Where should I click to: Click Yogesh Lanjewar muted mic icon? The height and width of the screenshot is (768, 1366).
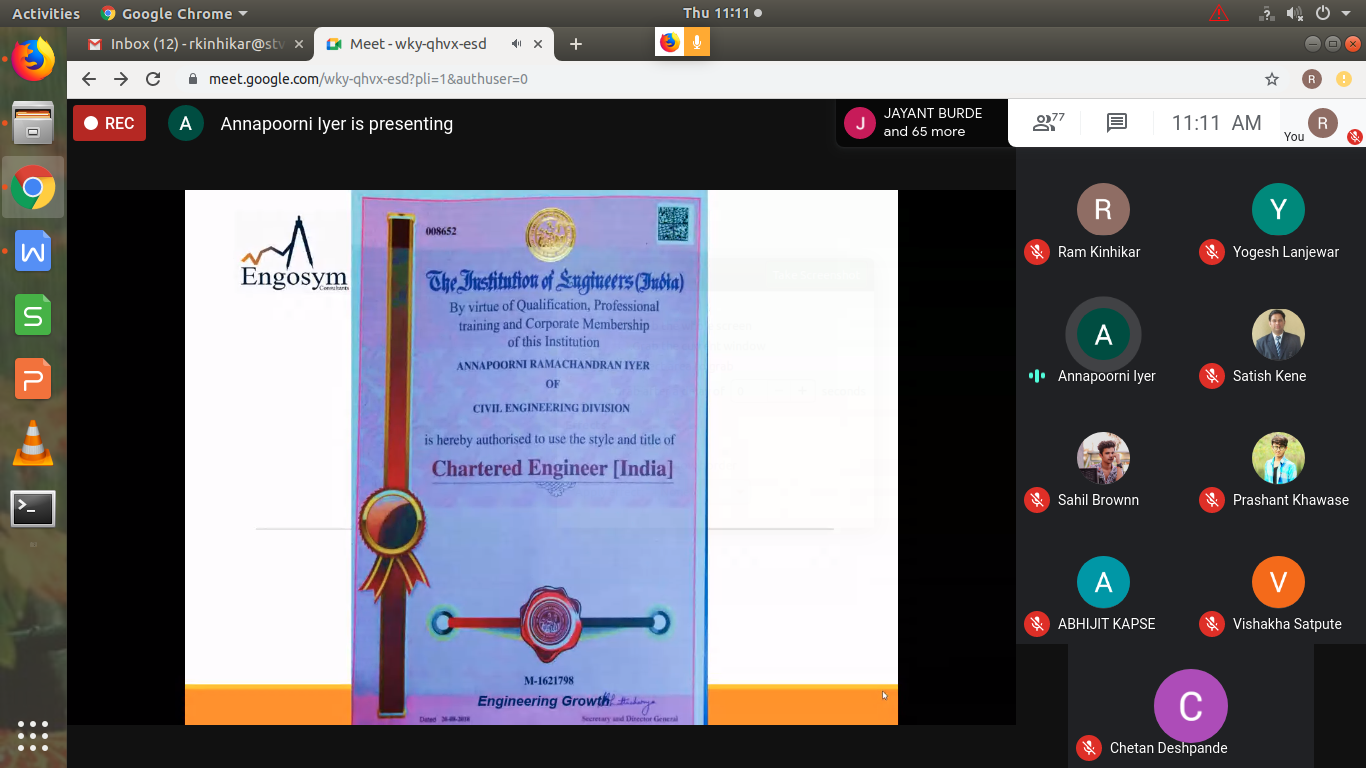click(1212, 252)
